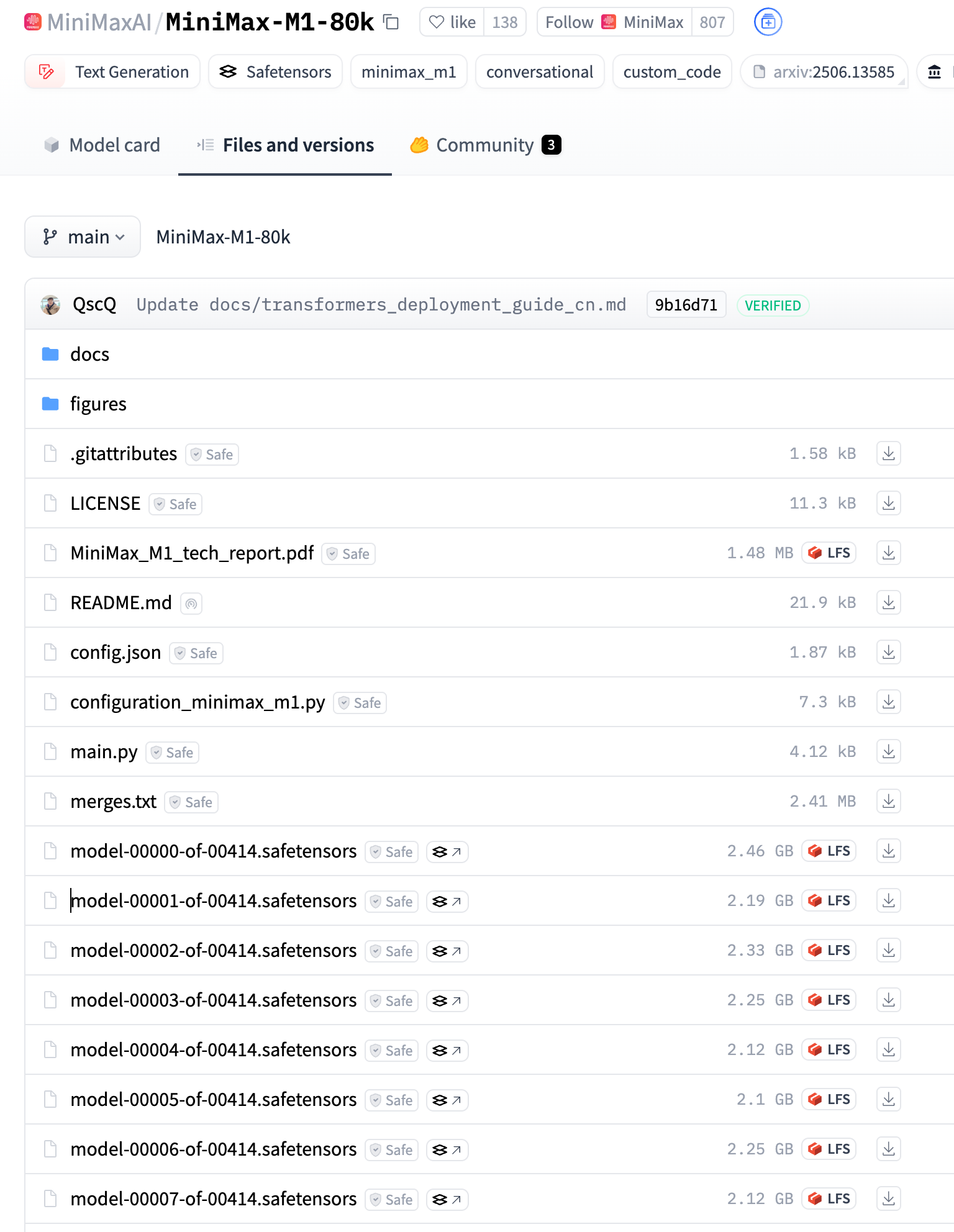Image resolution: width=954 pixels, height=1232 pixels.
Task: Switch to the Model card tab
Action: coord(102,145)
